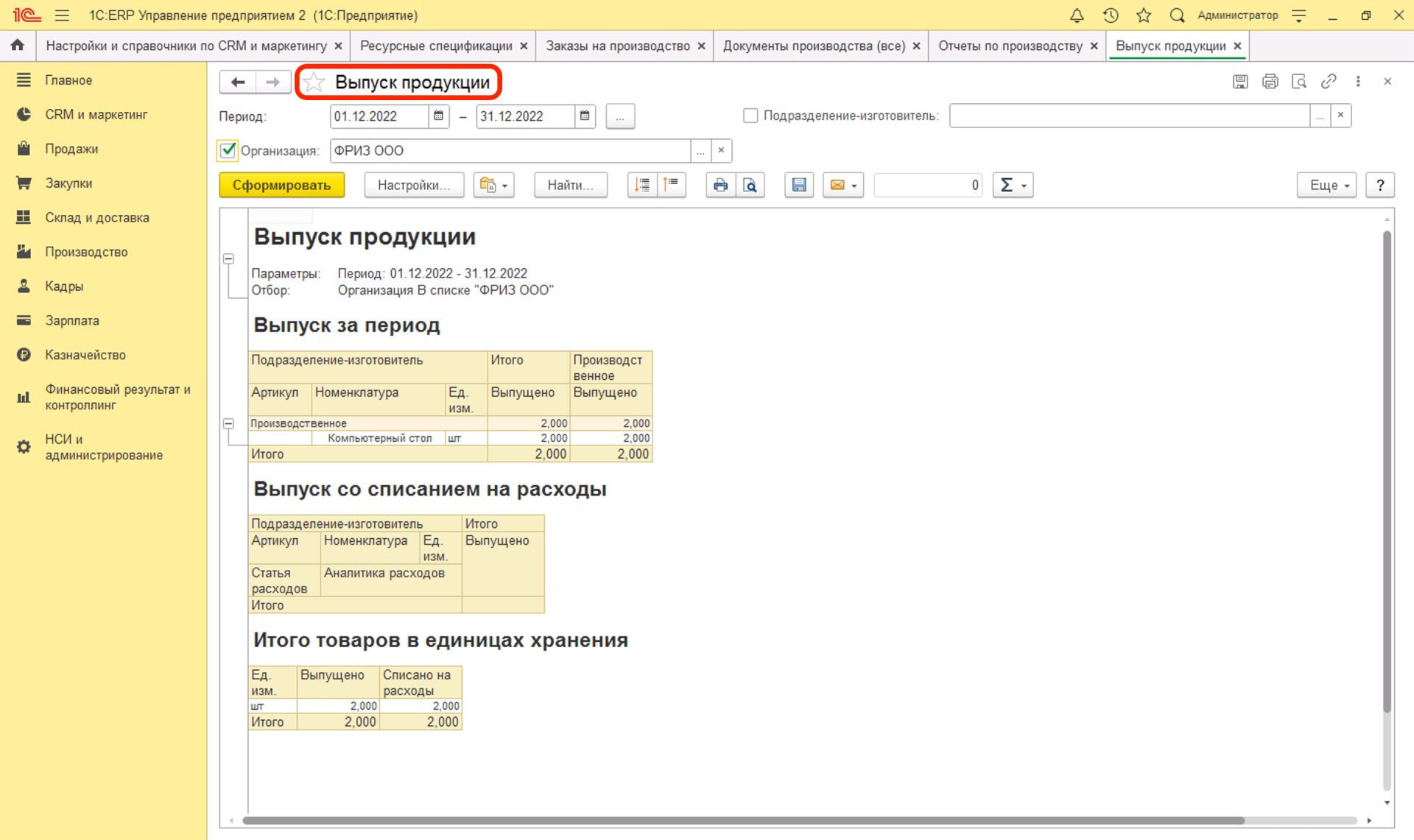Click the Сформировать button
The image size is (1414, 840).
click(281, 185)
